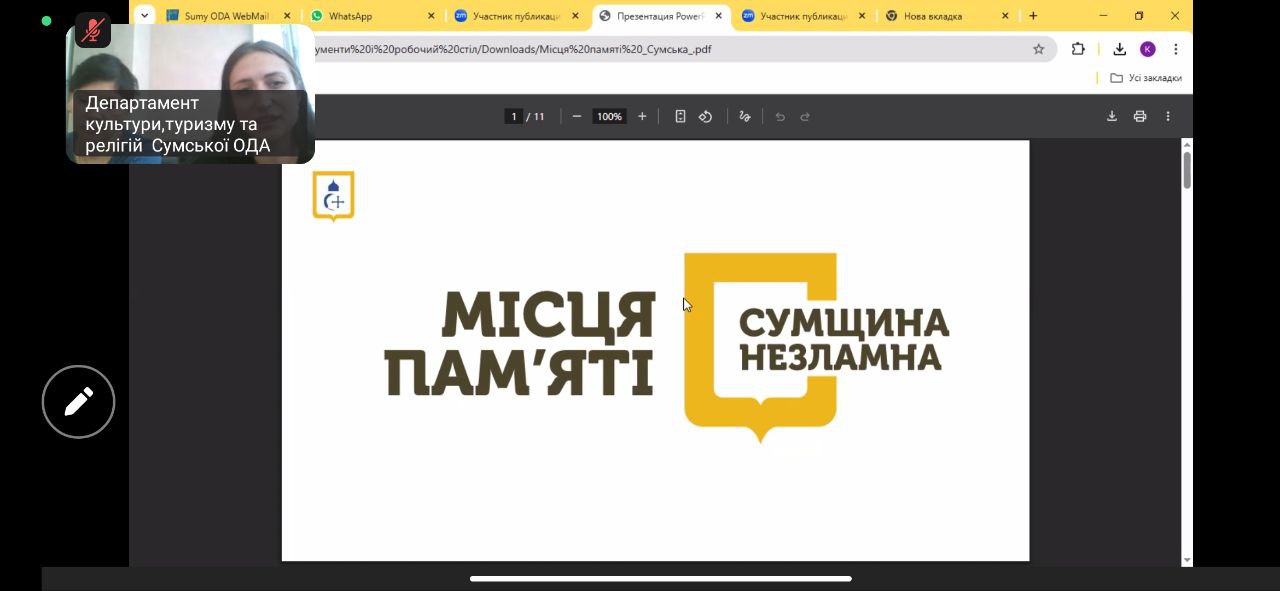Click the small yellow emblem on the slide
This screenshot has width=1280, height=591.
coord(333,196)
